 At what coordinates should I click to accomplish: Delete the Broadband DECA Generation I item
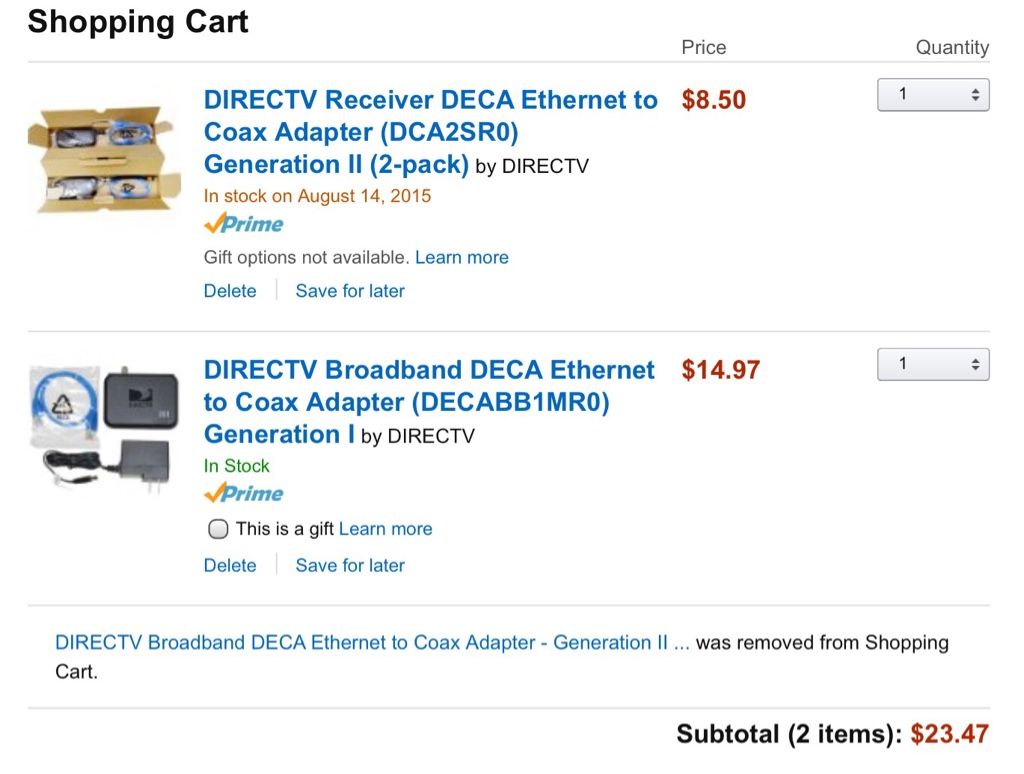point(230,565)
